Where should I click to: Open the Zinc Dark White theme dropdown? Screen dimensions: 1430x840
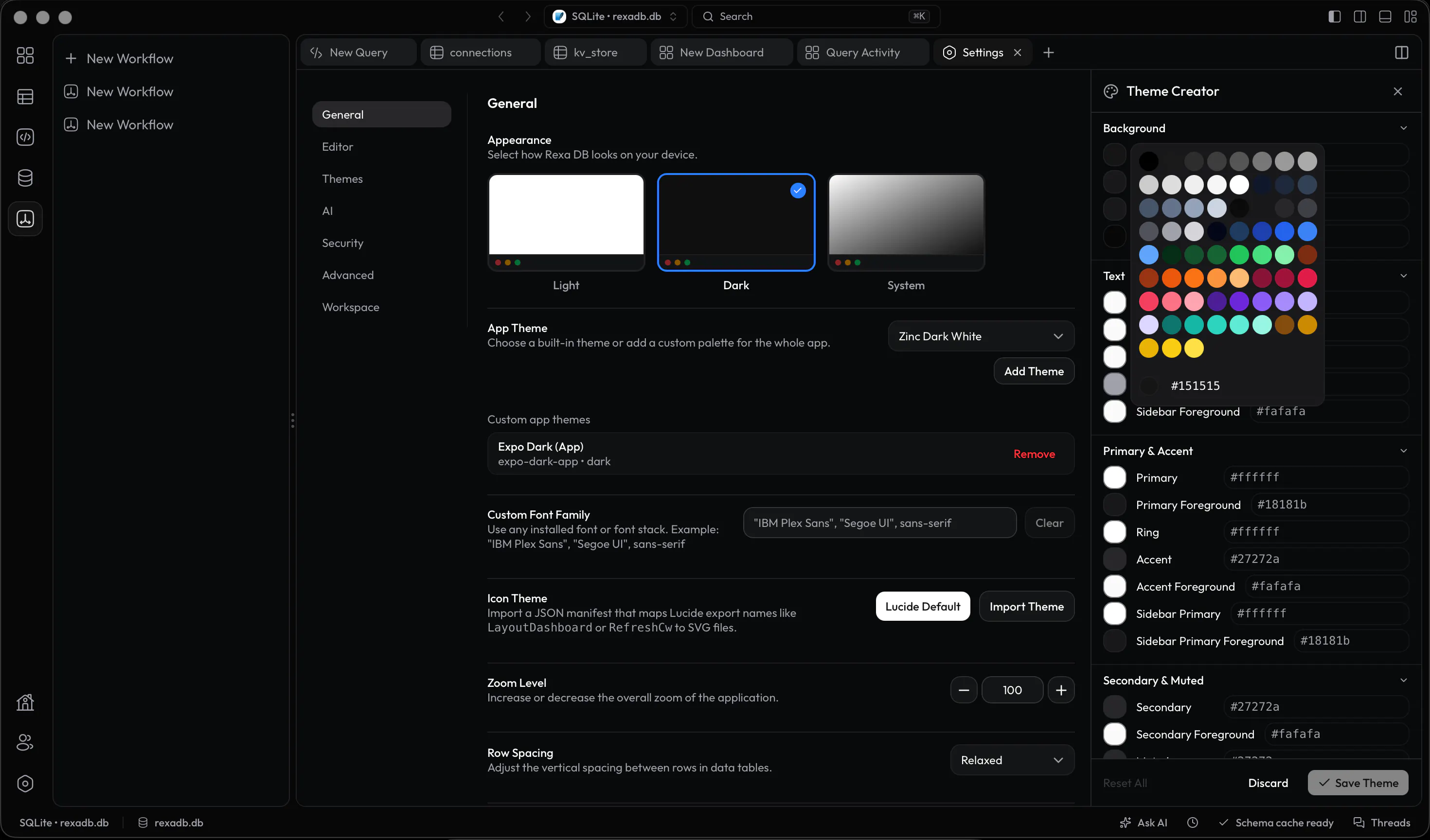pyautogui.click(x=981, y=336)
